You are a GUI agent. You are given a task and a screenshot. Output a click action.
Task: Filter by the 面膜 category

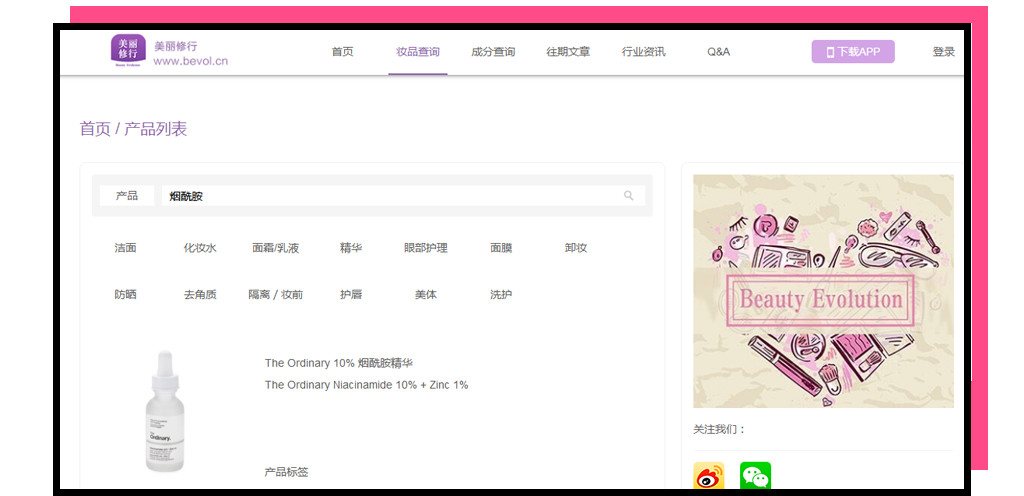pyautogui.click(x=501, y=248)
